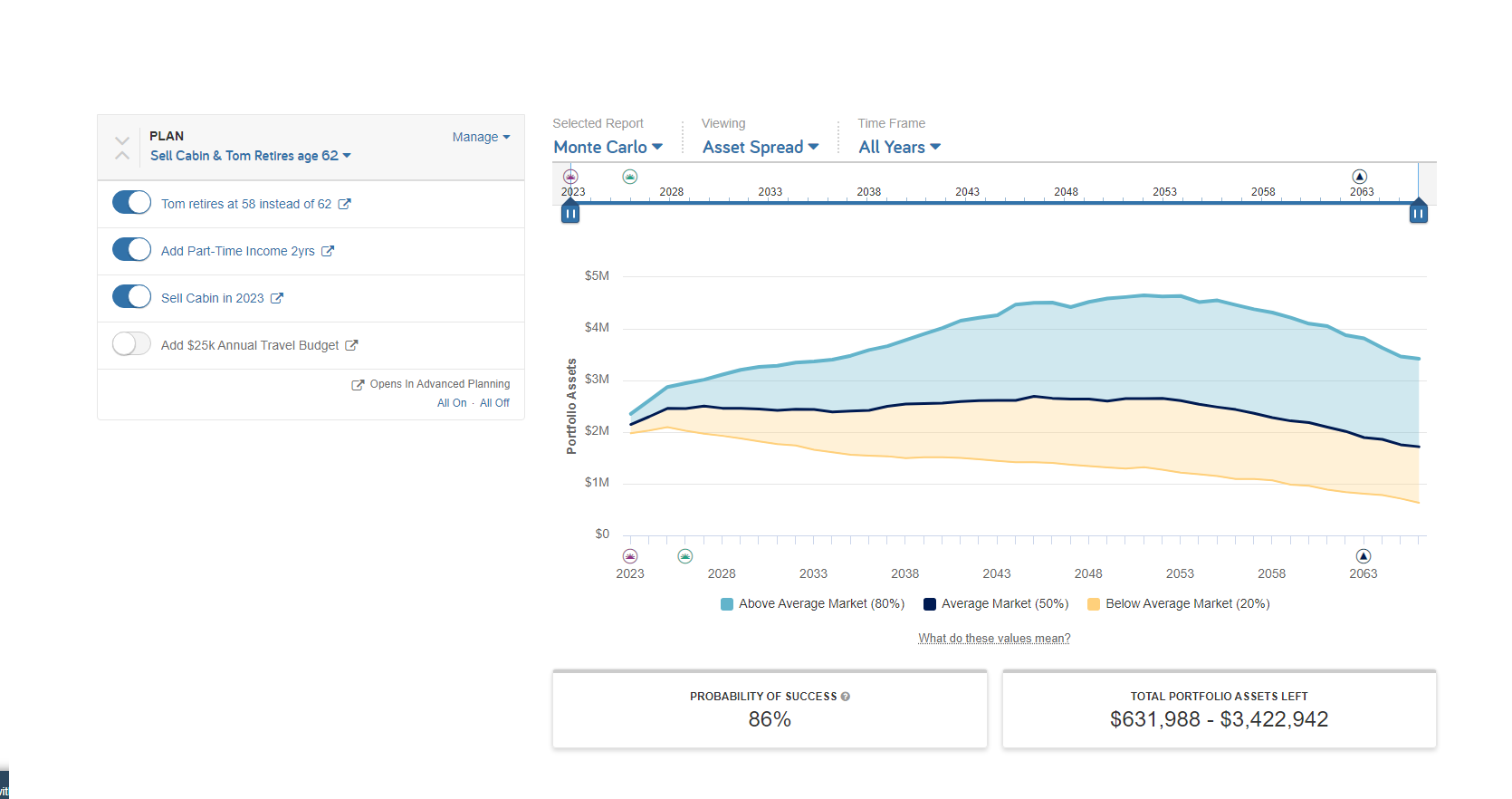This screenshot has width=1512, height=799.
Task: Click the green event marker under chart axis
Action: pos(685,555)
